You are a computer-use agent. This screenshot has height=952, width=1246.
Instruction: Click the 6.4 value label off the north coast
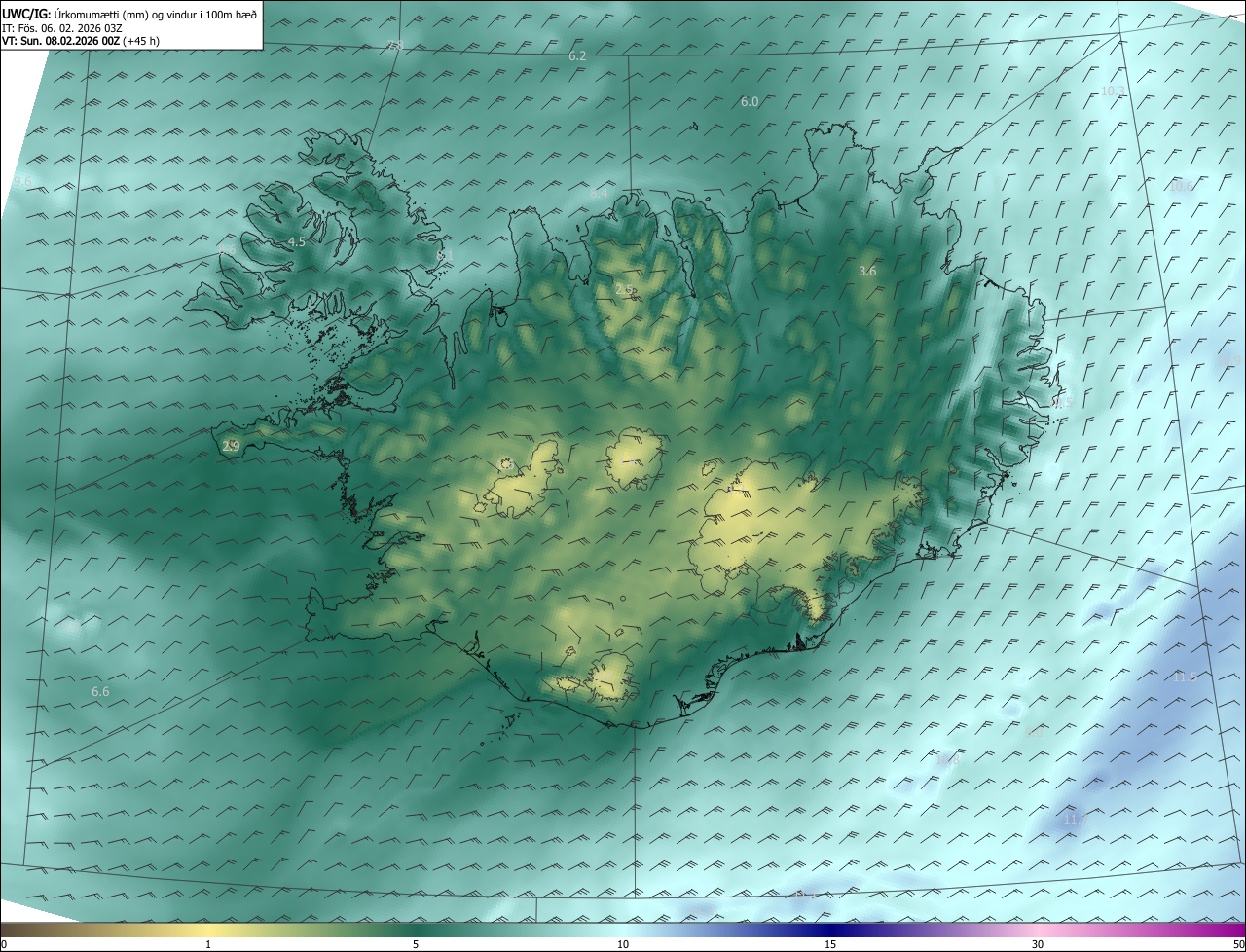tap(599, 194)
